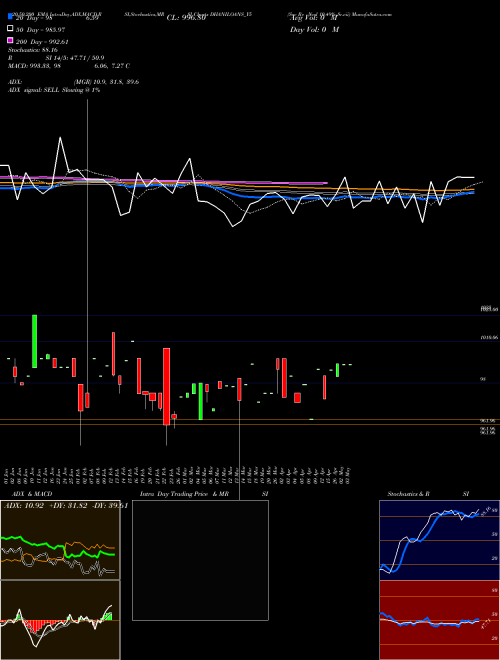Click the Intra Day Trading Price & MRSI title
This screenshot has height=660, width=500.
[204, 494]
